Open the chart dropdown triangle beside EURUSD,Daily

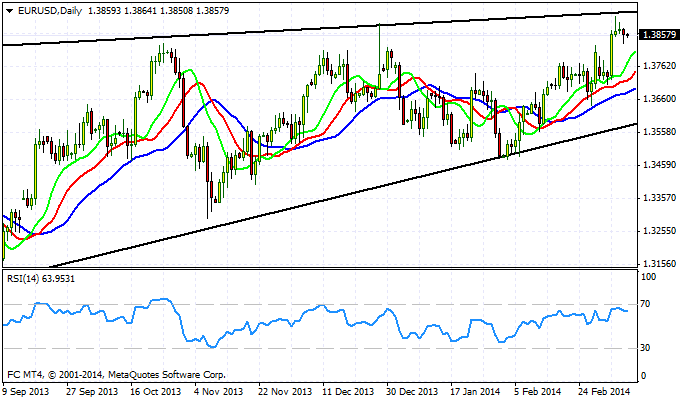(10, 11)
